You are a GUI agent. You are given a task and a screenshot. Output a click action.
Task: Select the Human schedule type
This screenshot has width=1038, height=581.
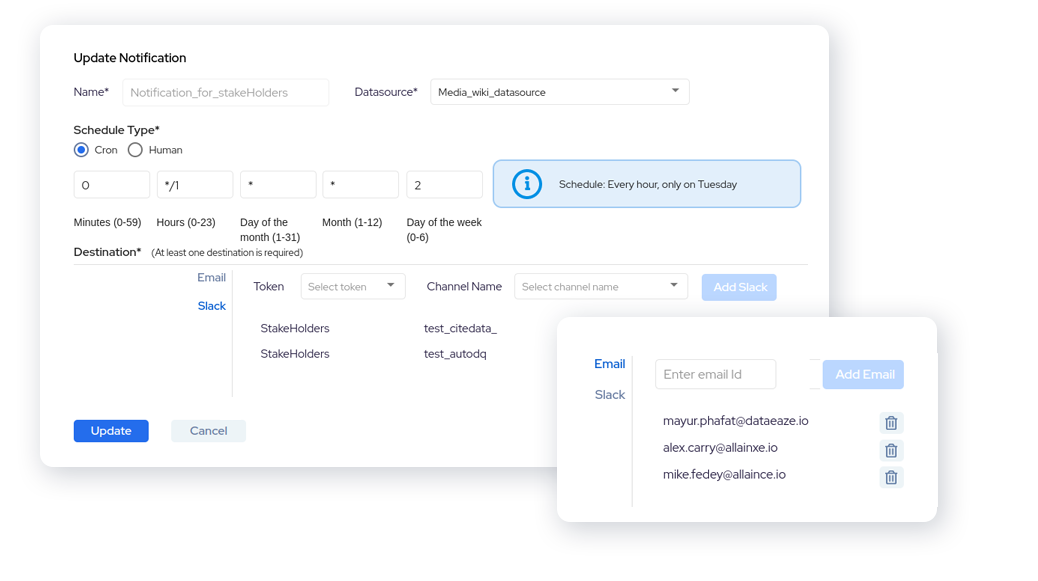(x=135, y=150)
